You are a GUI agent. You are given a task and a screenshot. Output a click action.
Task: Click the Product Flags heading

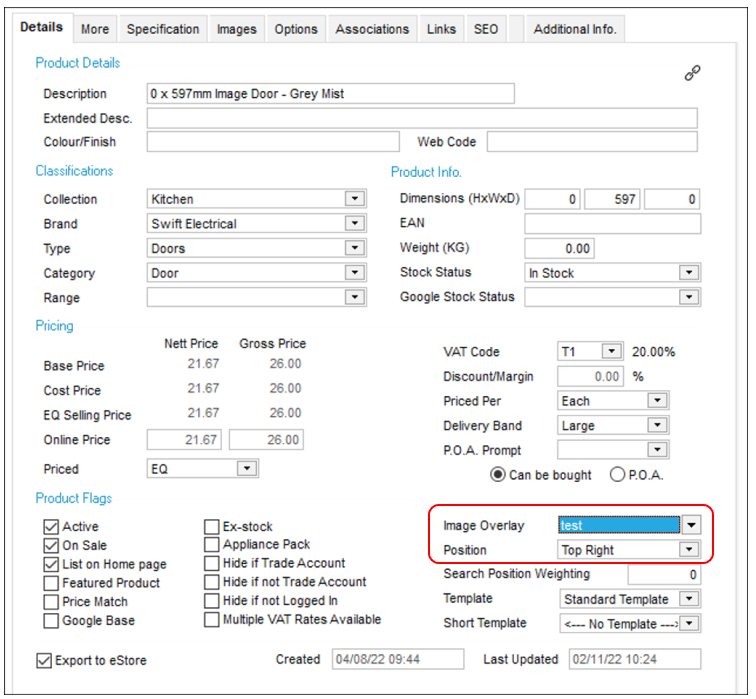point(74,498)
